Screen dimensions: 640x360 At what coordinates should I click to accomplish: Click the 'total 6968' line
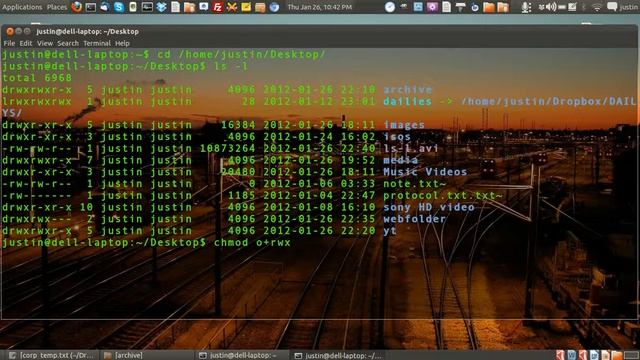coord(37,78)
